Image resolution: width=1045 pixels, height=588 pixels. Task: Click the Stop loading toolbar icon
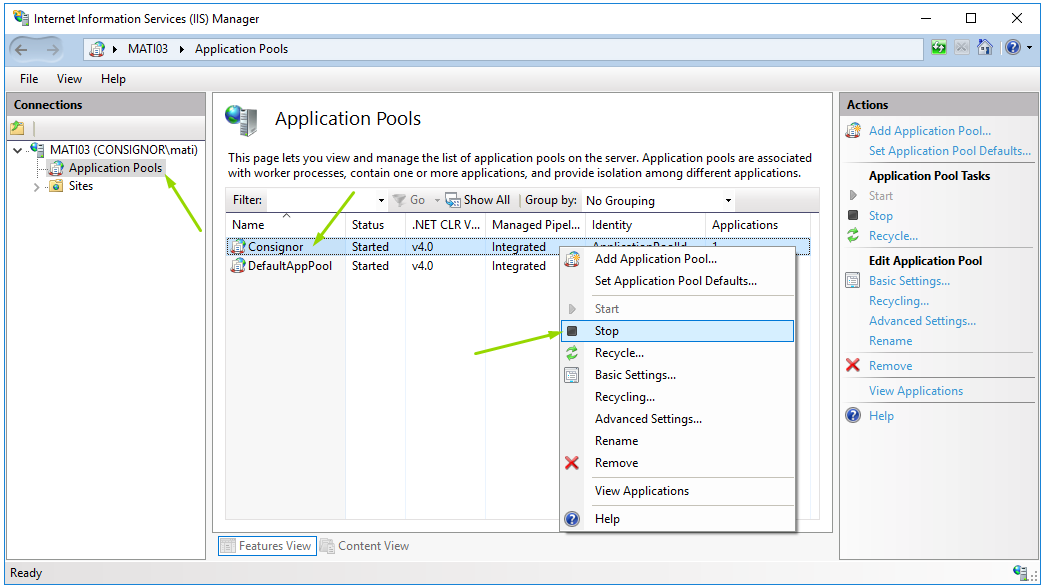(x=961, y=47)
